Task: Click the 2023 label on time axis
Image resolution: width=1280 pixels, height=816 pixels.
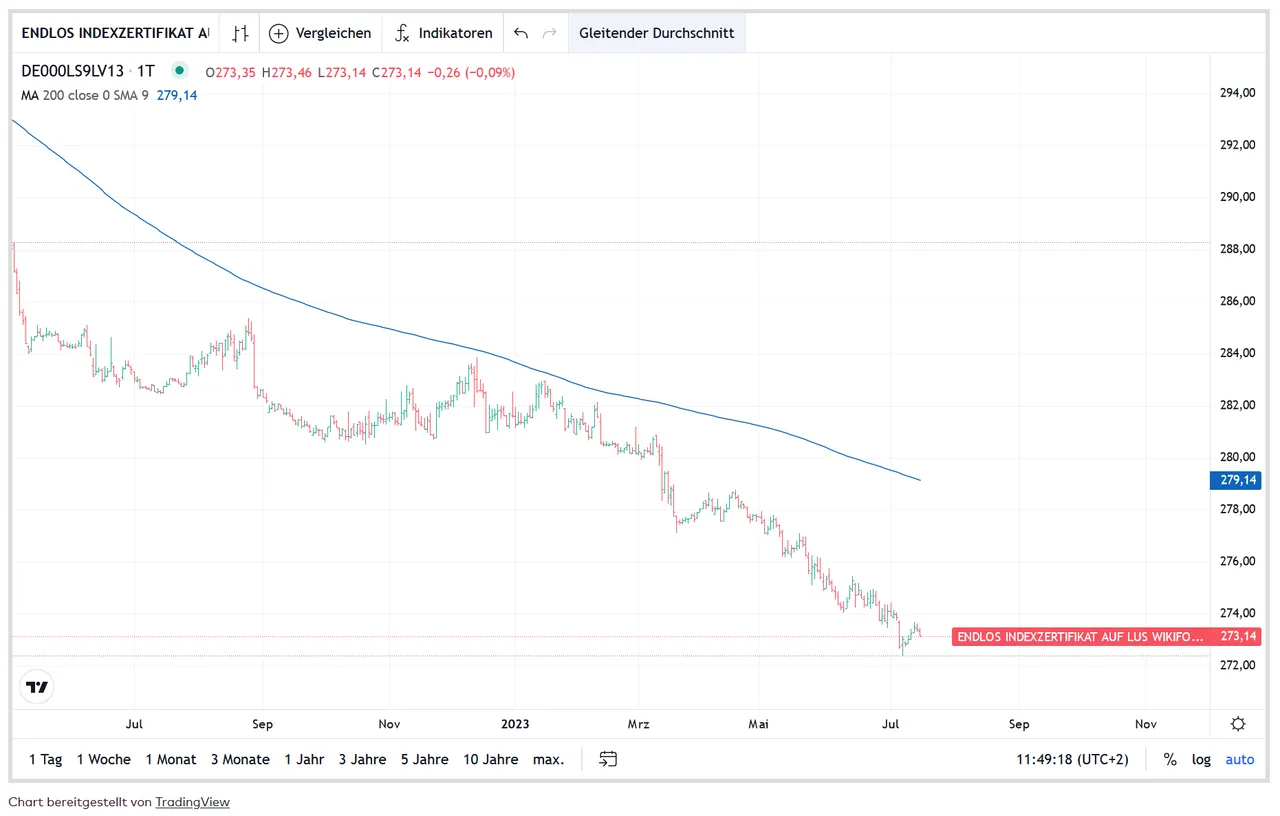Action: click(515, 724)
